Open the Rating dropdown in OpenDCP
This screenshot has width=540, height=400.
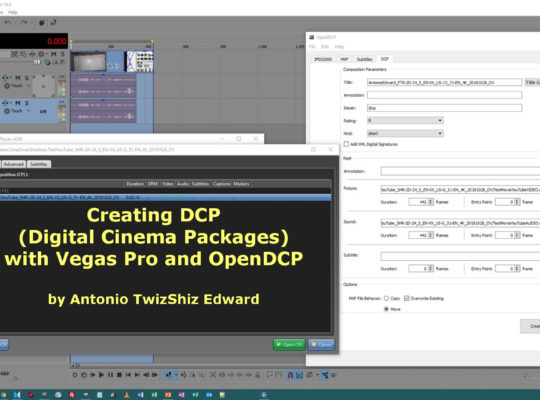pos(405,121)
